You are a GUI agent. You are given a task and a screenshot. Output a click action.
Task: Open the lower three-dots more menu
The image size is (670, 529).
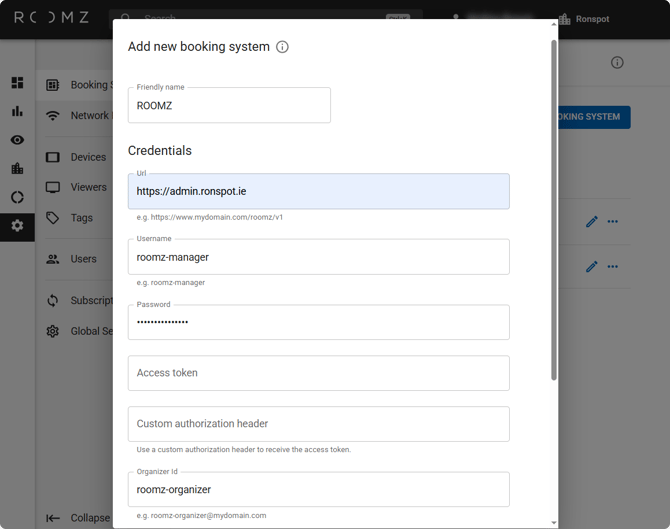(613, 266)
